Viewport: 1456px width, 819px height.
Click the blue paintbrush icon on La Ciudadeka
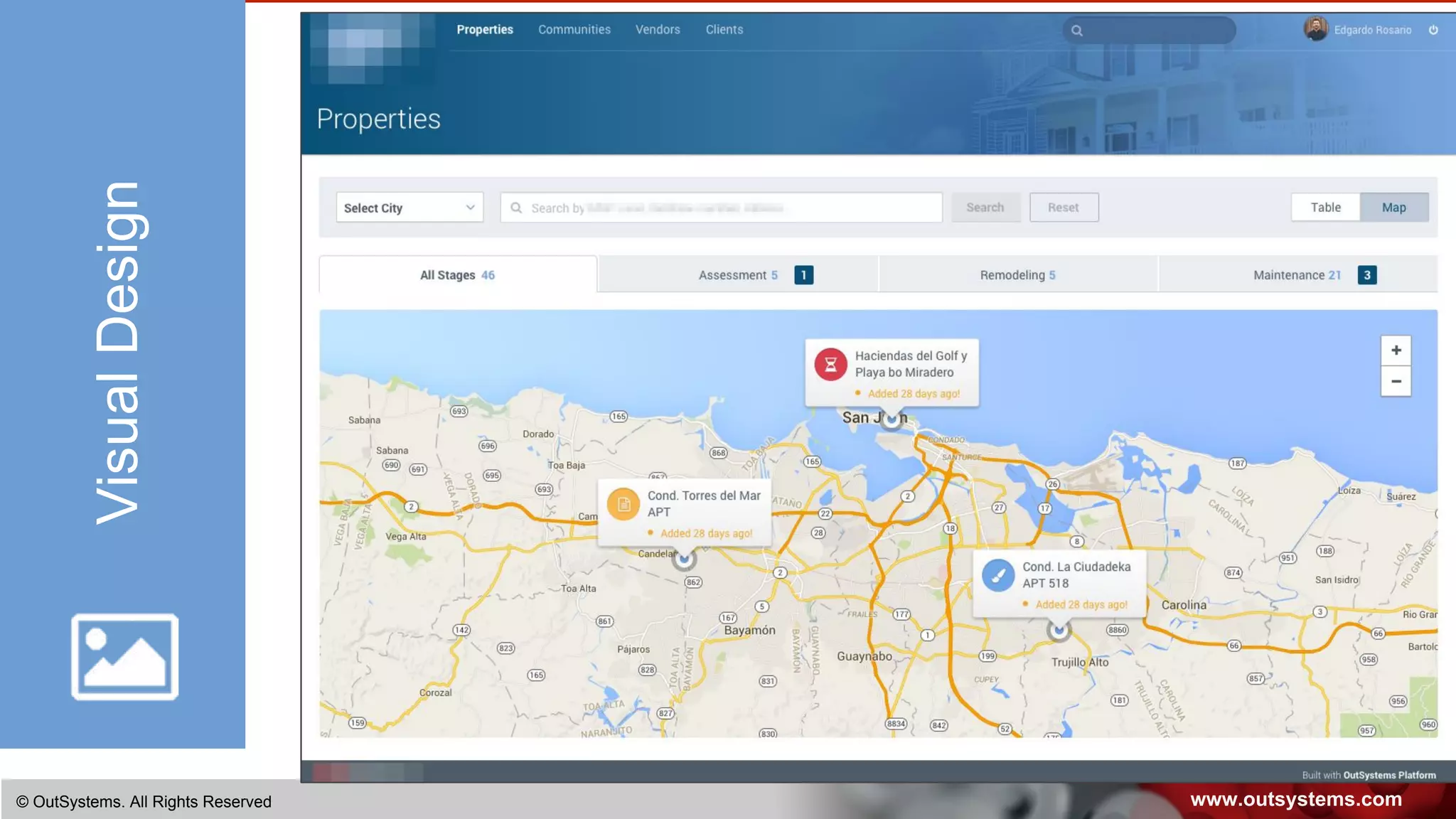(x=998, y=575)
